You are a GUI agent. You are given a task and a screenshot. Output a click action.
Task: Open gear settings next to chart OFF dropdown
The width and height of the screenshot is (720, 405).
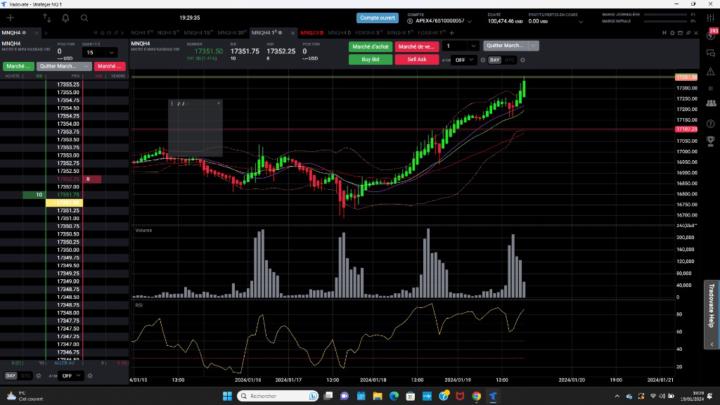(x=483, y=60)
